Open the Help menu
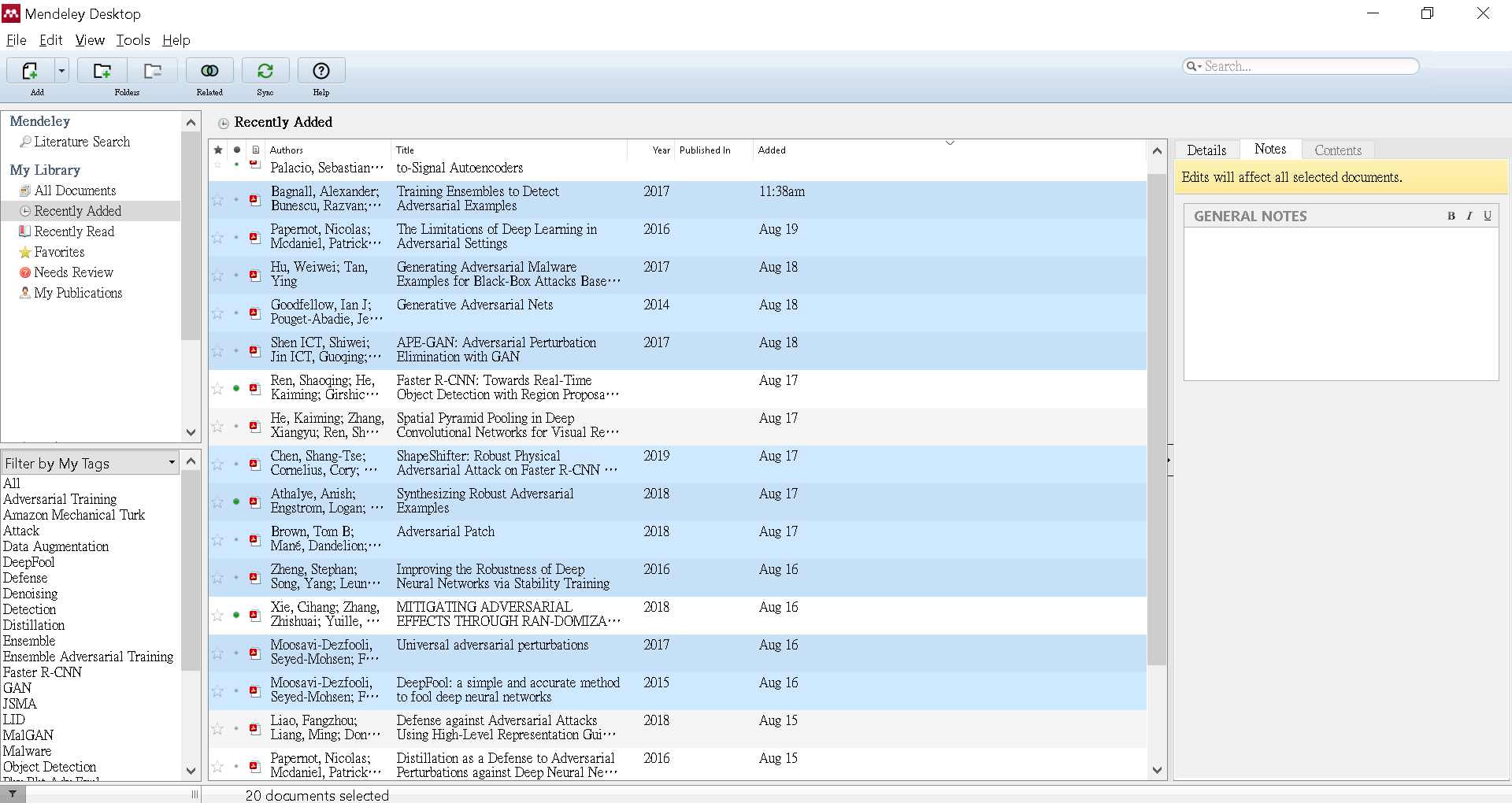1512x803 pixels. 176,40
